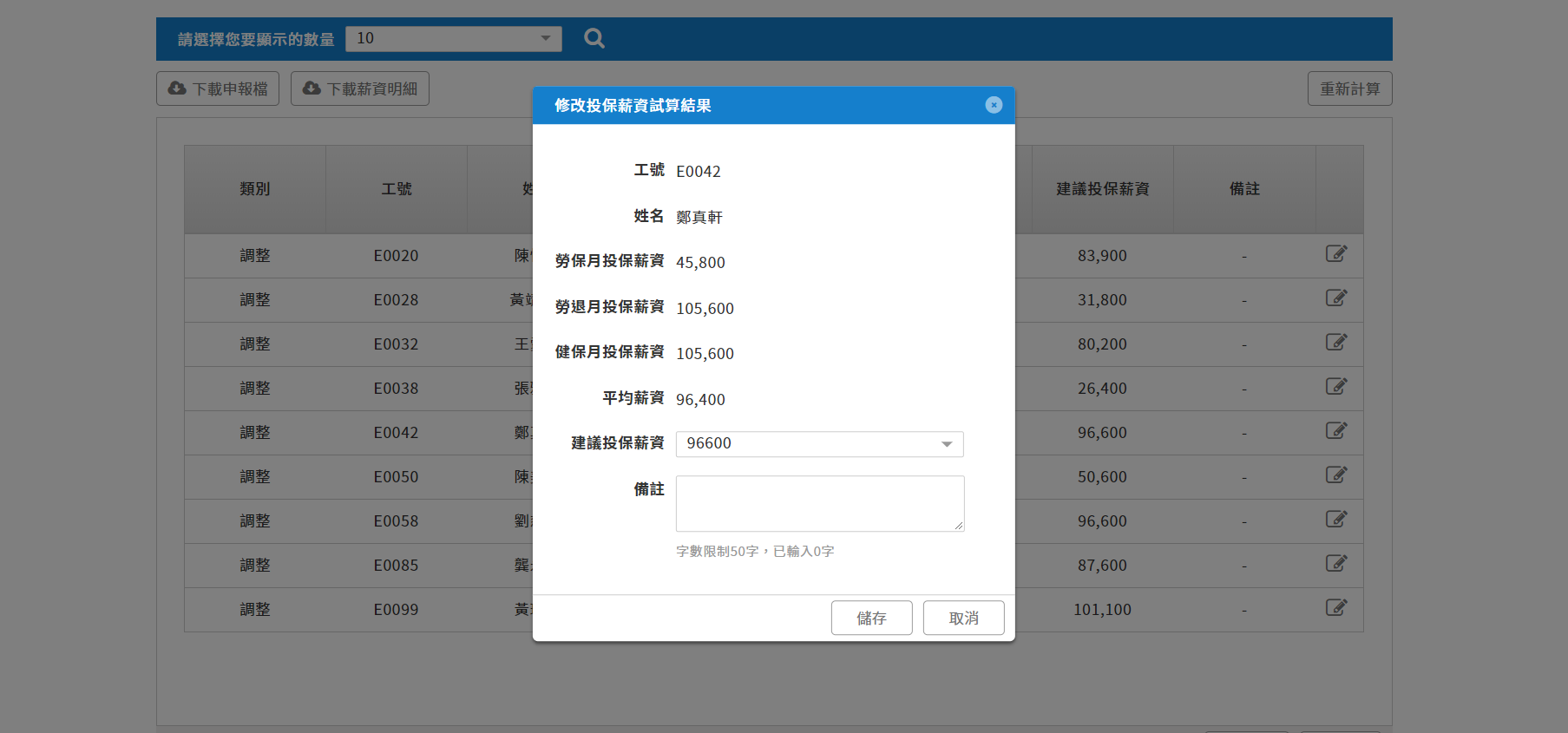This screenshot has width=1568, height=733.
Task: Click the 工號 column header
Action: (397, 189)
